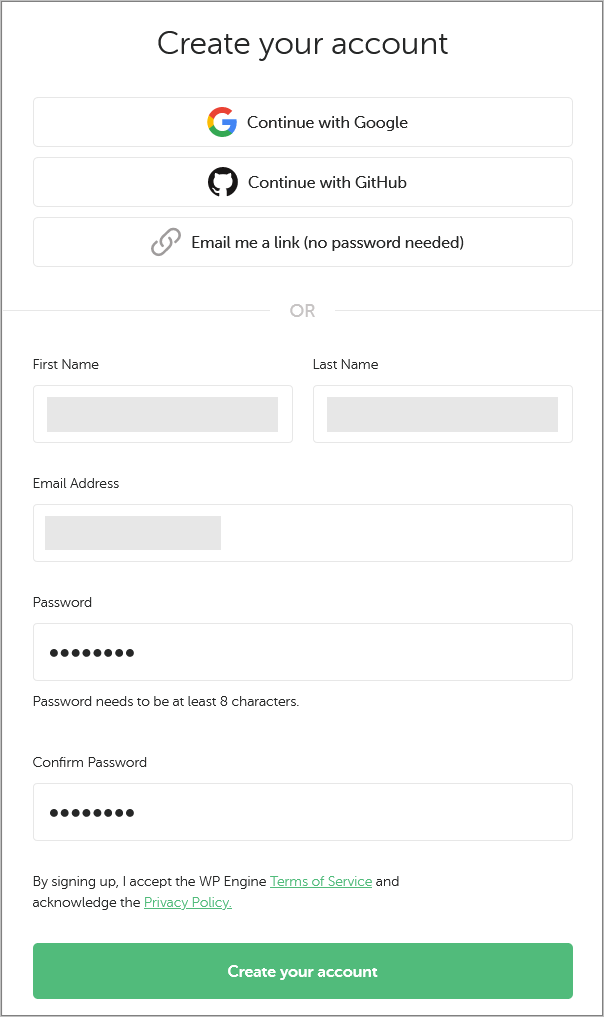Click the chain link icon
604x1017 pixels.
(166, 242)
